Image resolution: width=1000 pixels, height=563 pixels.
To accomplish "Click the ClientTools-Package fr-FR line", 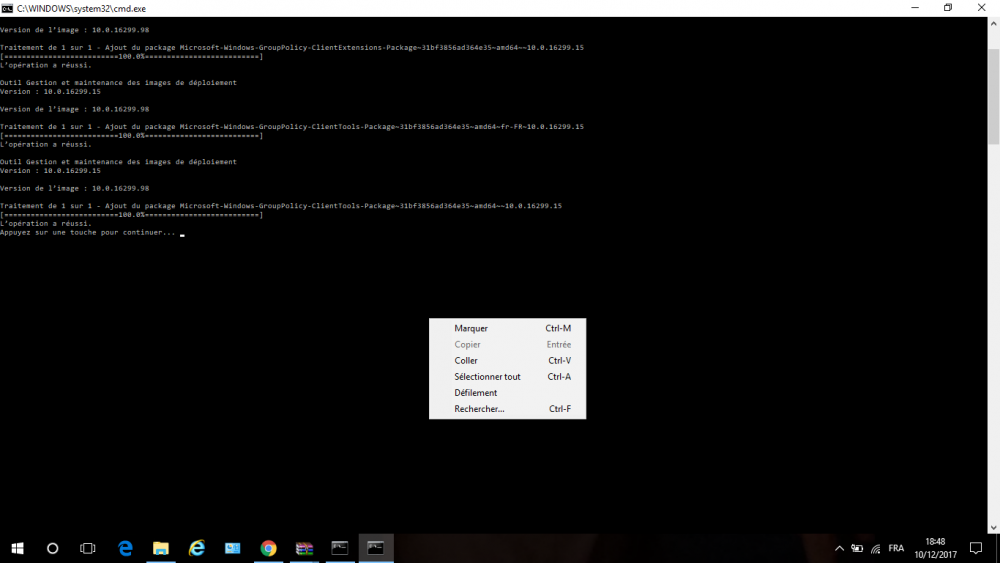I will 291,127.
